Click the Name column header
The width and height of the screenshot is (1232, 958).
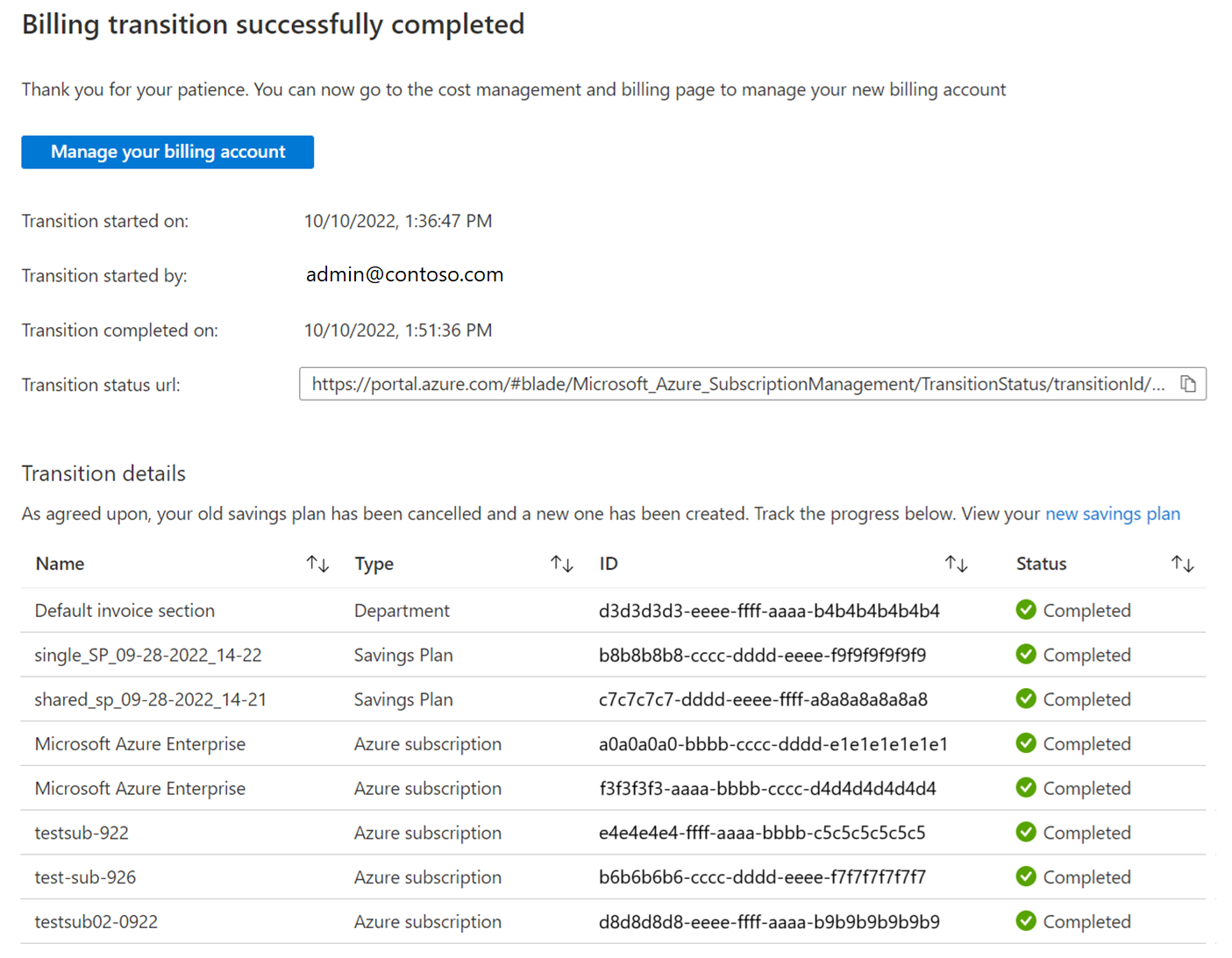tap(60, 564)
